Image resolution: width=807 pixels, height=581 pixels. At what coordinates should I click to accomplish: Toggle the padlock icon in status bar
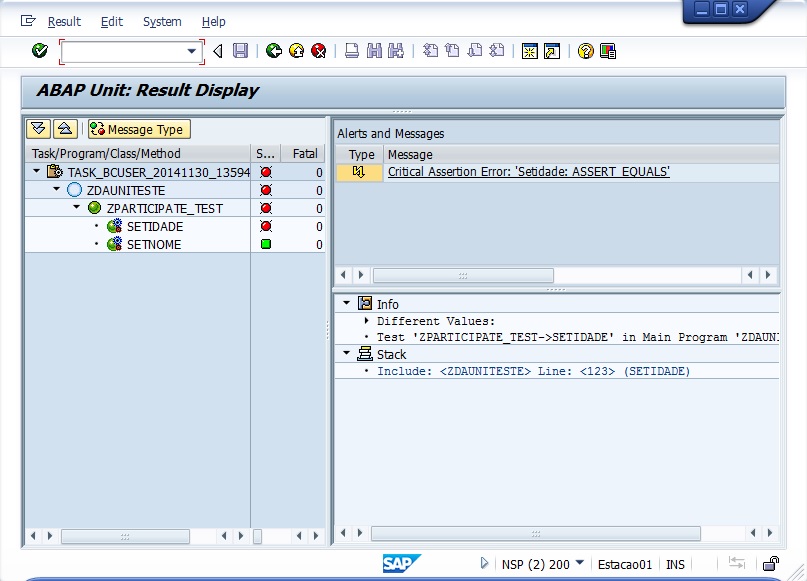[x=771, y=564]
